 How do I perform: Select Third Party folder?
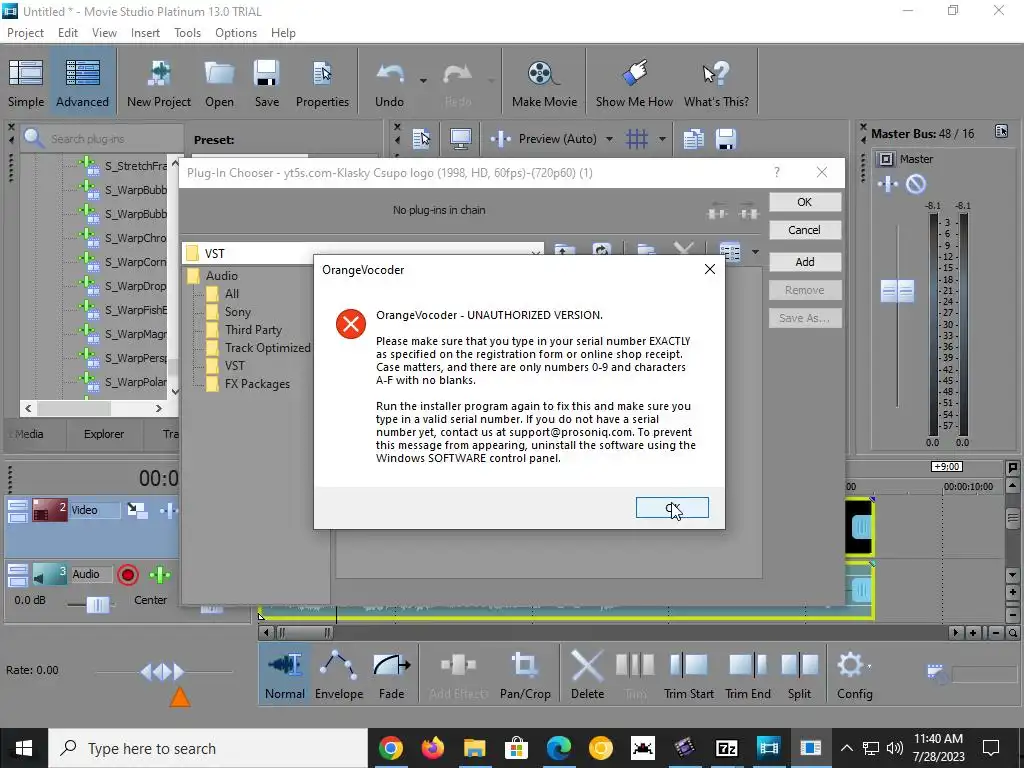tap(253, 330)
